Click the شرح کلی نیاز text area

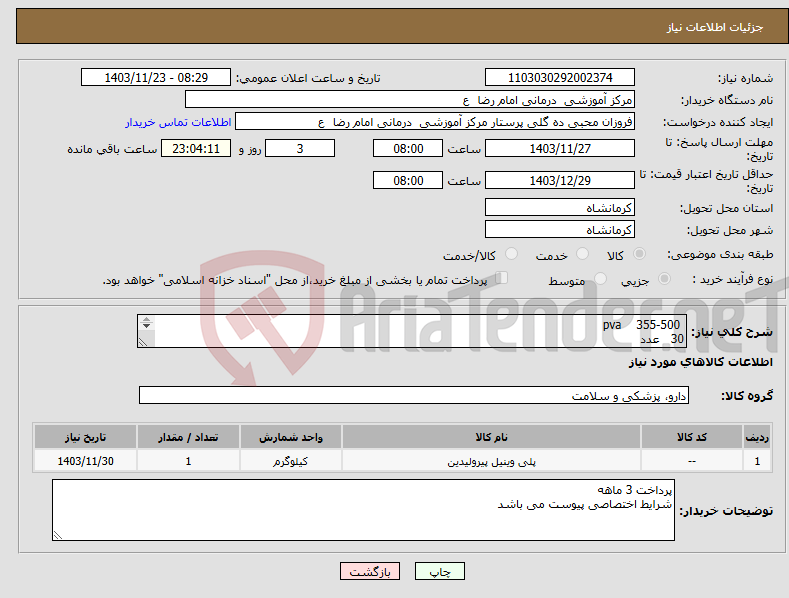click(x=412, y=331)
